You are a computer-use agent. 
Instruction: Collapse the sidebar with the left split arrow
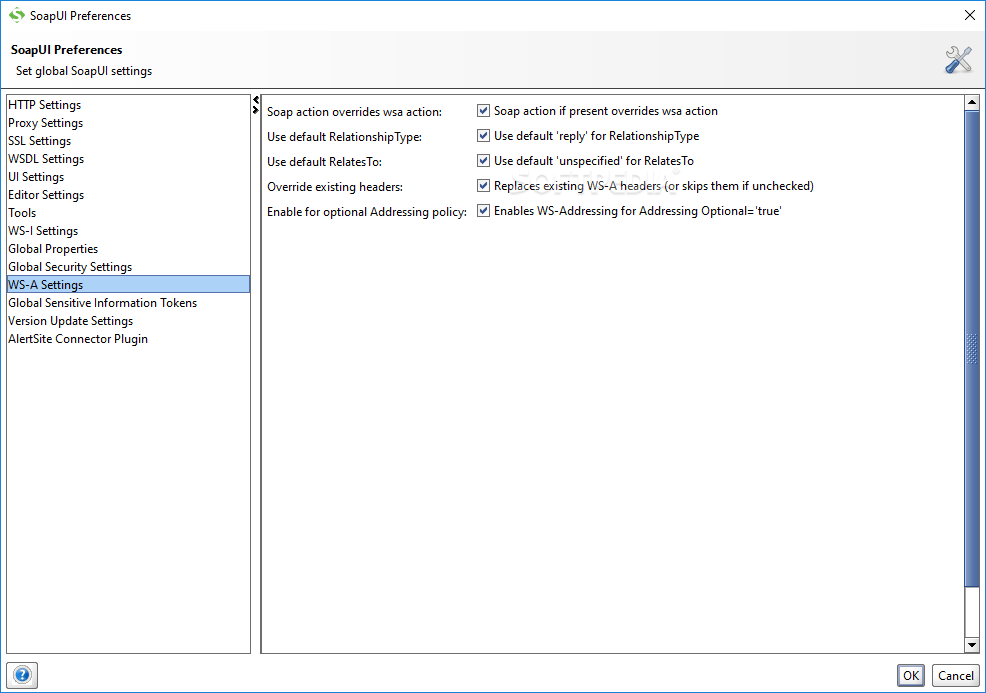pyautogui.click(x=256, y=100)
